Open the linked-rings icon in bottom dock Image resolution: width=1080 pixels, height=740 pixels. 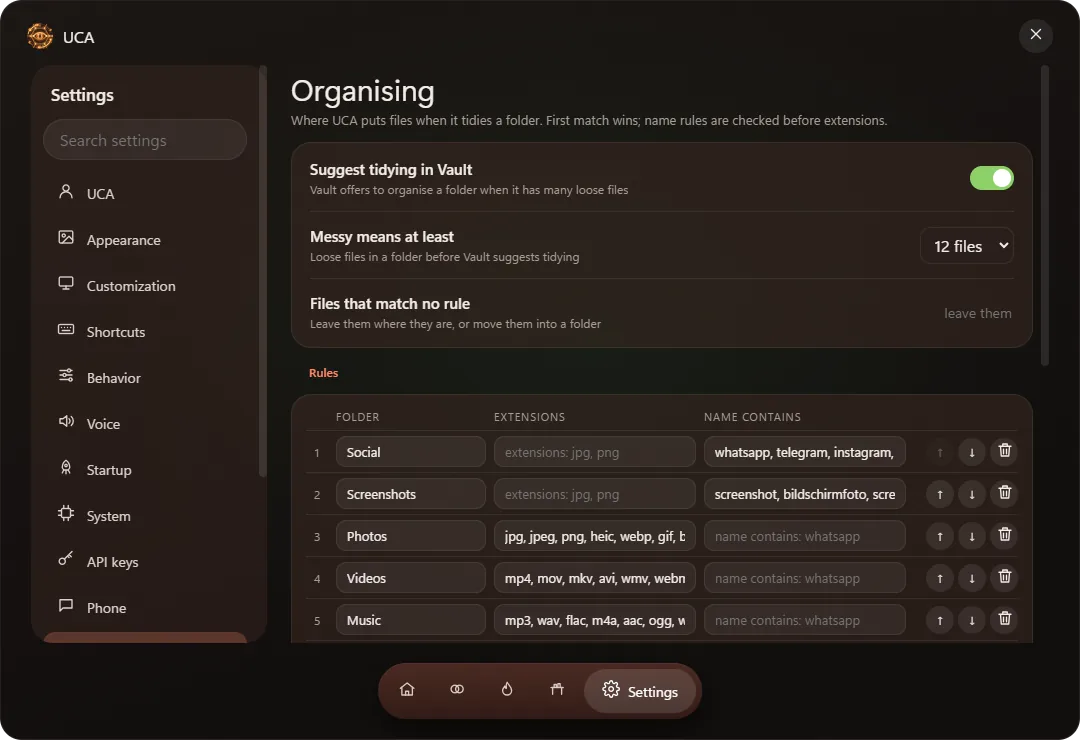point(457,690)
